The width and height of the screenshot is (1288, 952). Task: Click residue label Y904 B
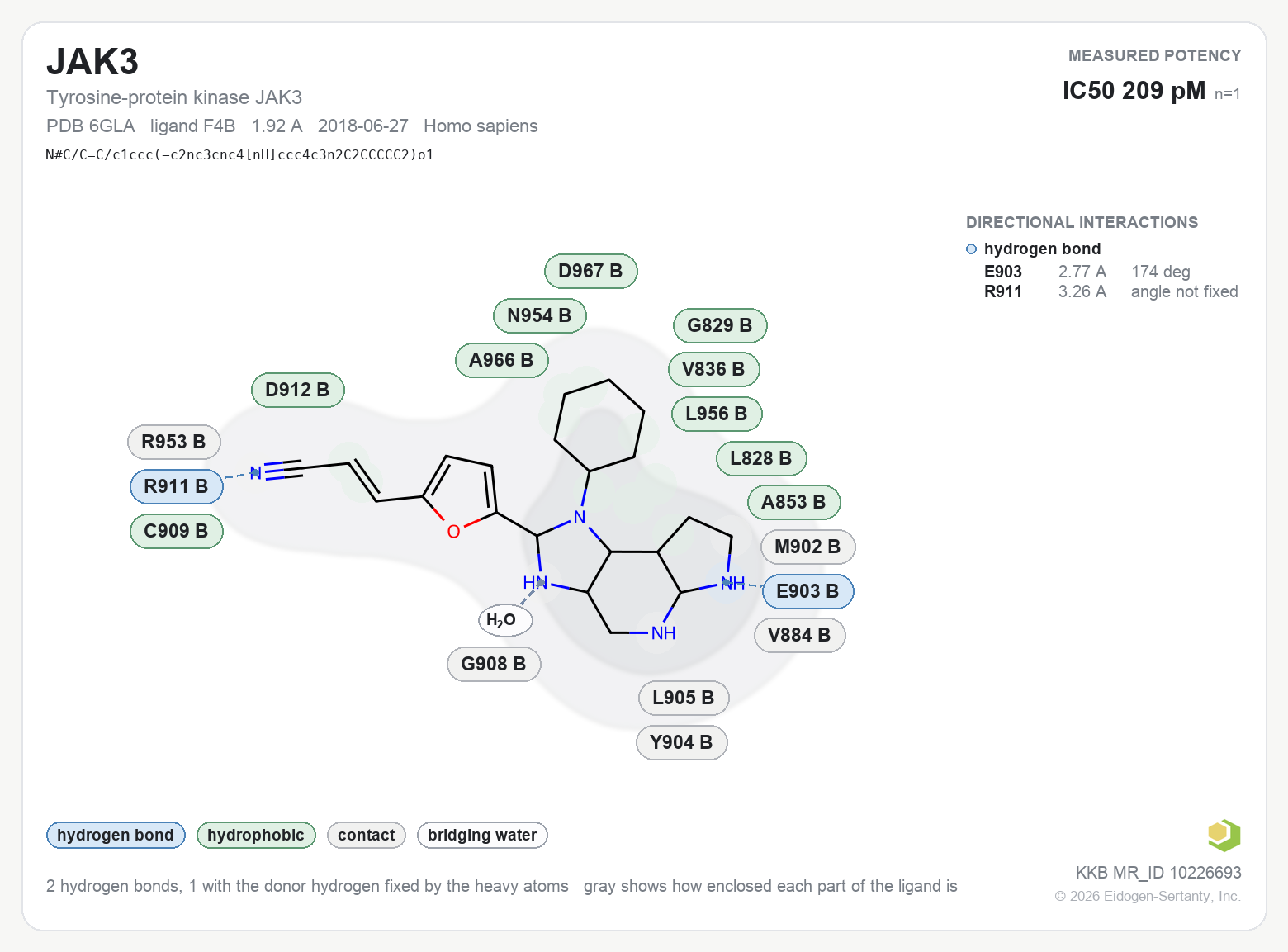point(681,742)
